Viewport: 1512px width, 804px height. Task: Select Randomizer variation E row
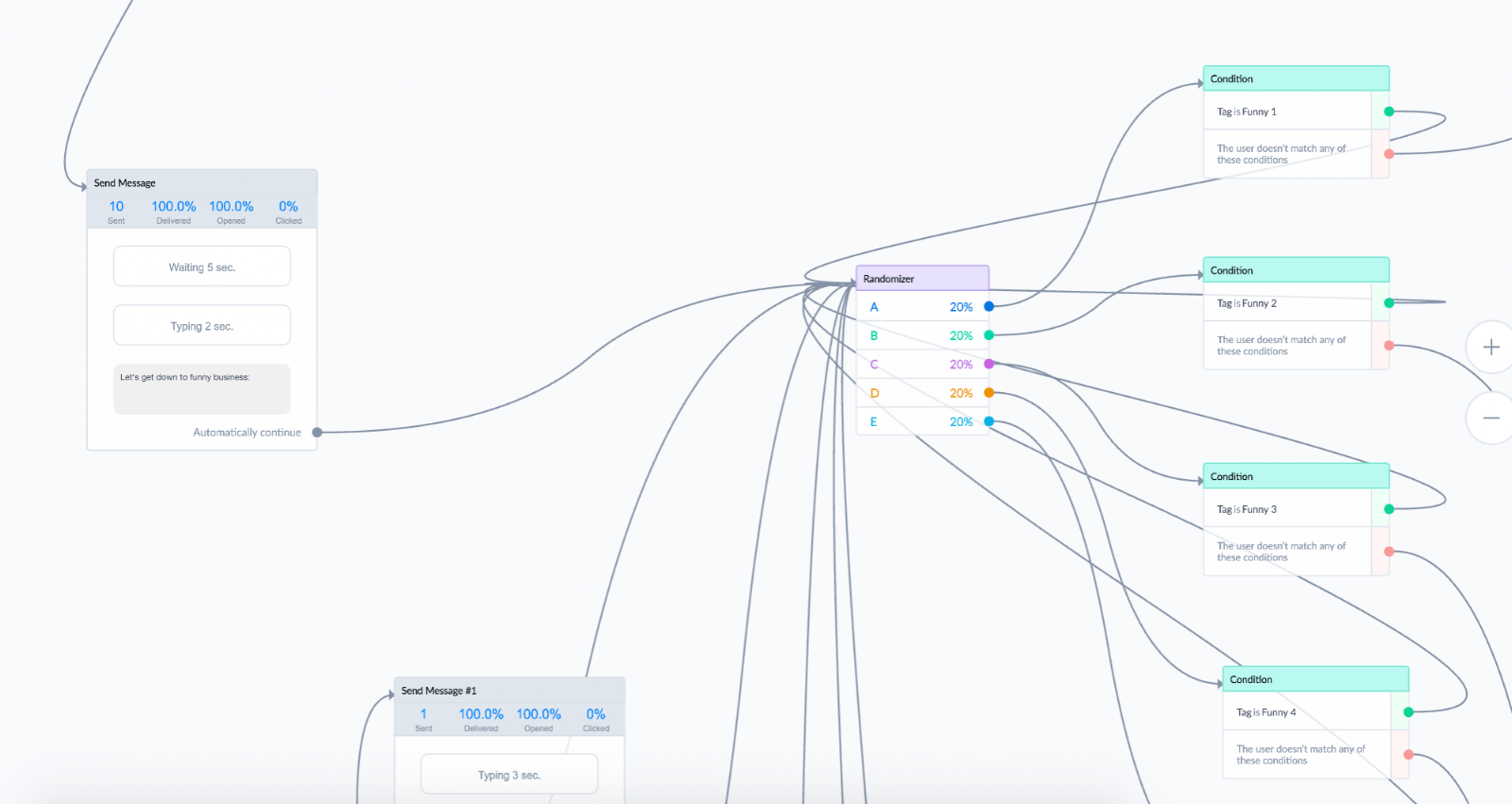coord(922,421)
